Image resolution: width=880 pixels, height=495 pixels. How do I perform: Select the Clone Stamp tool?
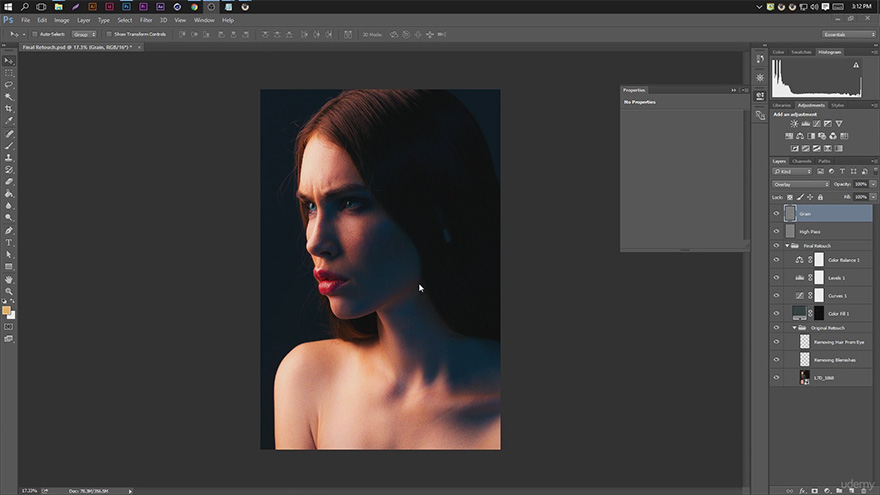click(x=8, y=158)
